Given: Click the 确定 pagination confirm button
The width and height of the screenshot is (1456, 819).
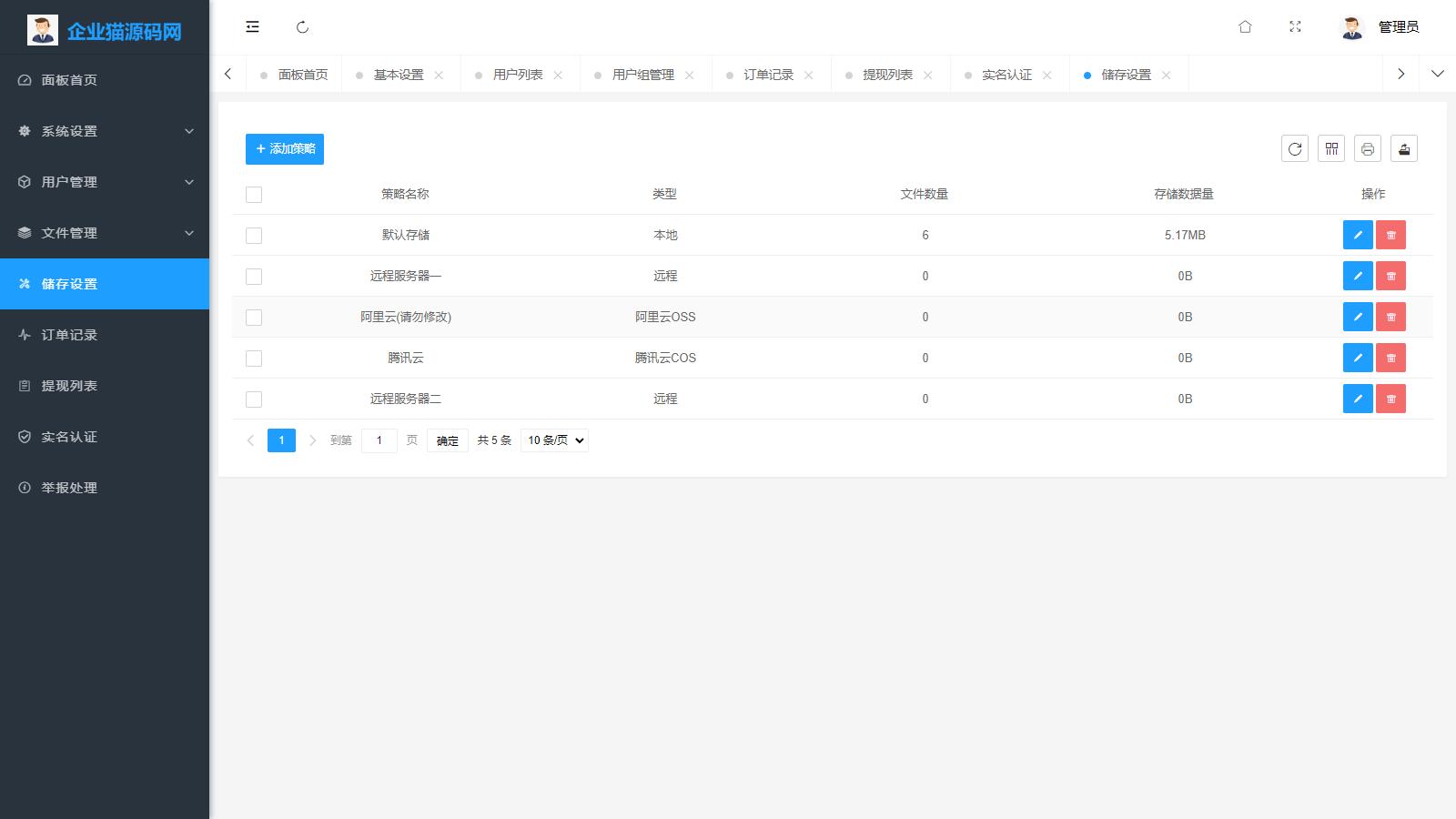Looking at the screenshot, I should [447, 440].
